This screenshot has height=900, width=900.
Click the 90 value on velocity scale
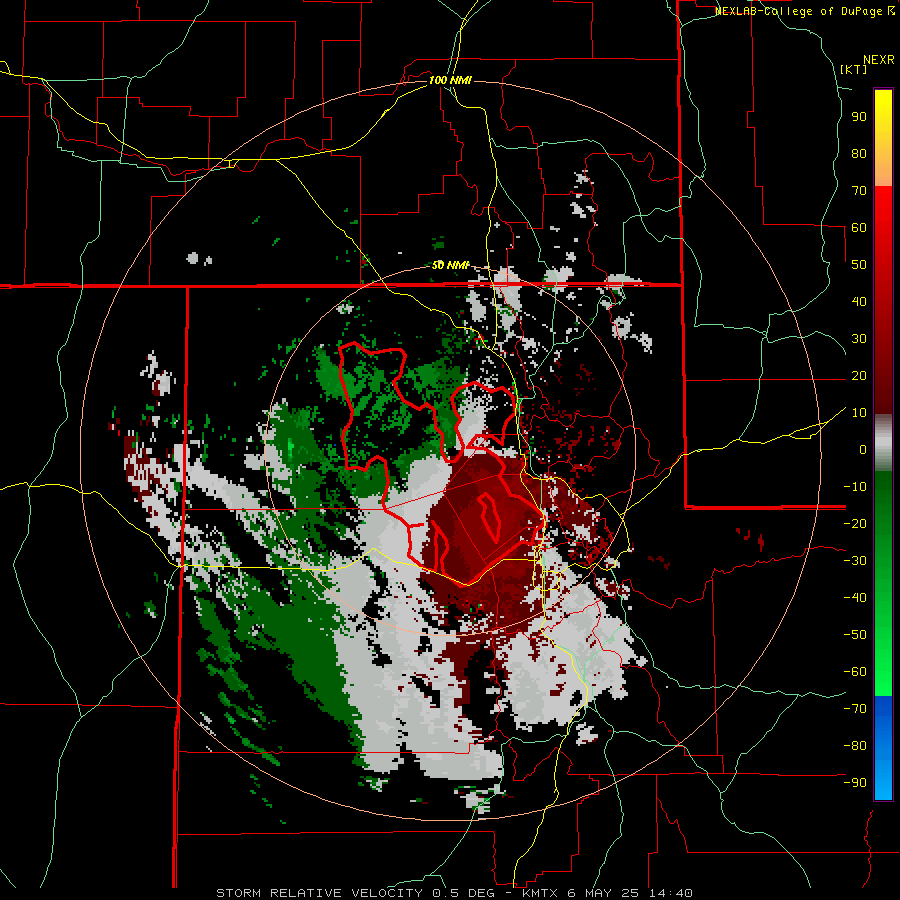point(859,117)
